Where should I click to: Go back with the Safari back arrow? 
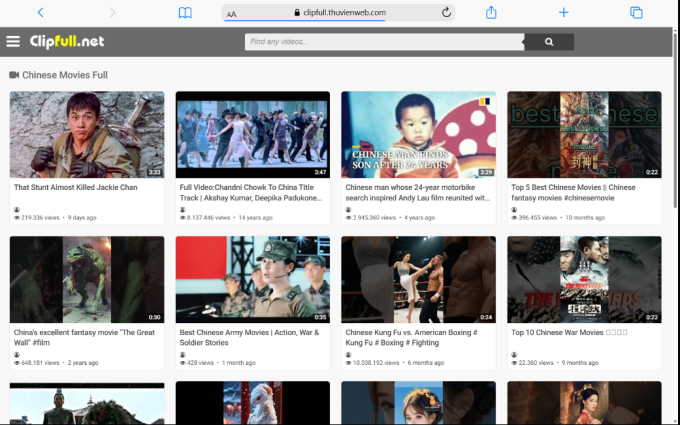tap(40, 13)
